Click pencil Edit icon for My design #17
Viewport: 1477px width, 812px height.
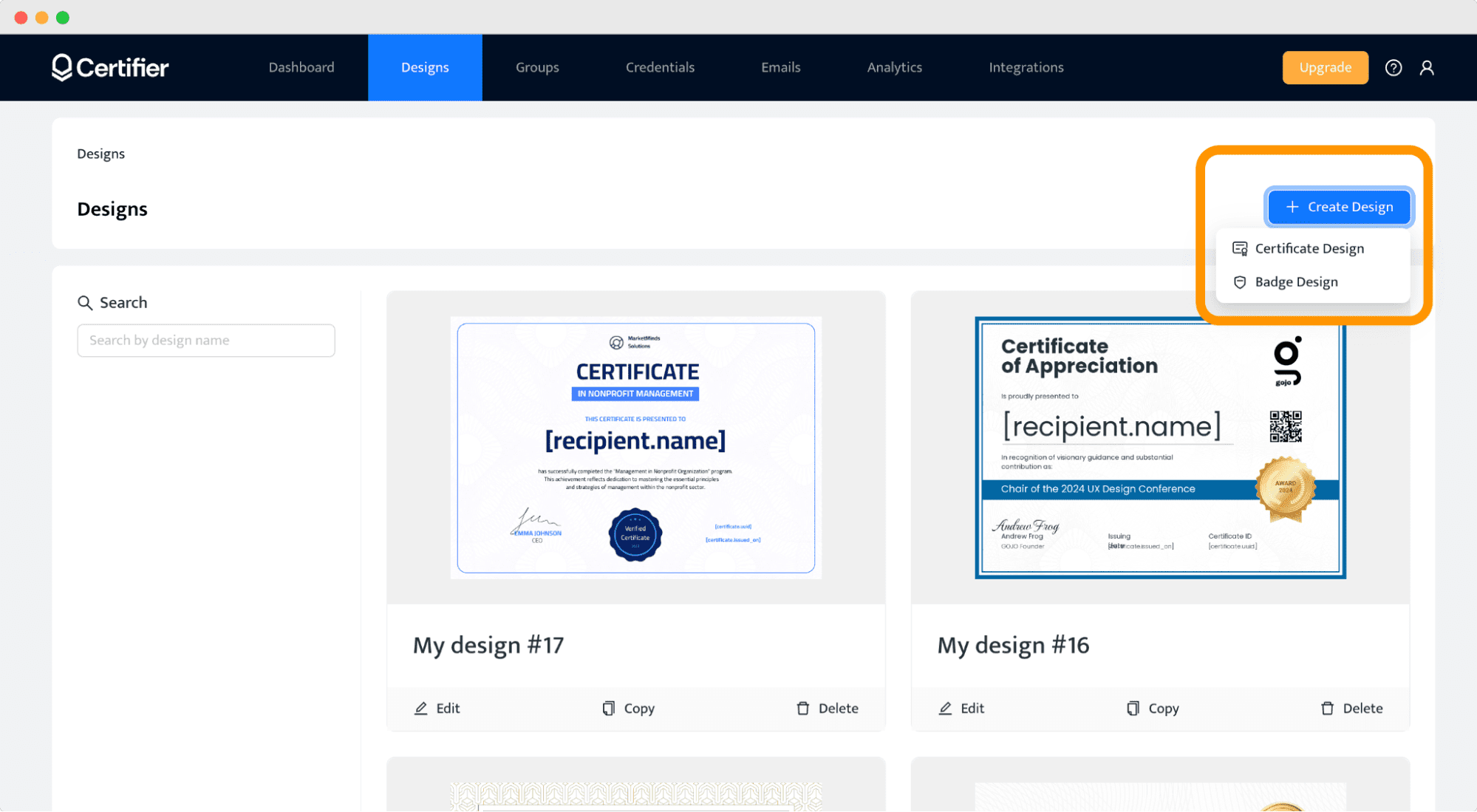[x=421, y=709]
